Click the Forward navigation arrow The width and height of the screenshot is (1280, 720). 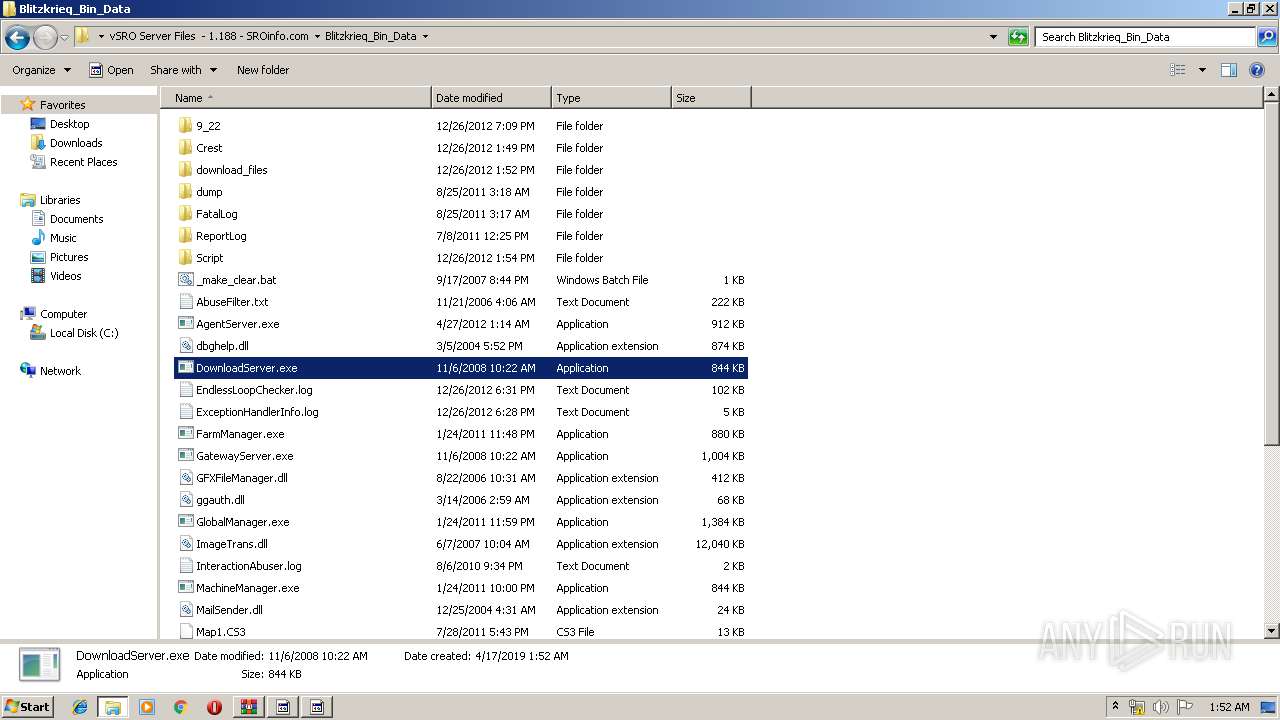(x=45, y=38)
